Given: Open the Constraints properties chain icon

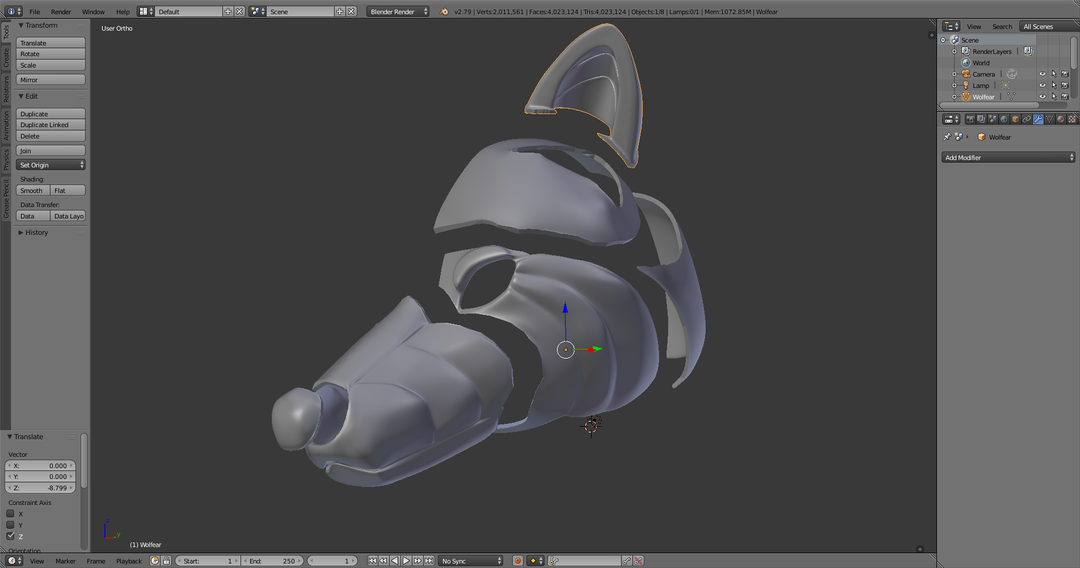Looking at the screenshot, I should (x=1027, y=119).
